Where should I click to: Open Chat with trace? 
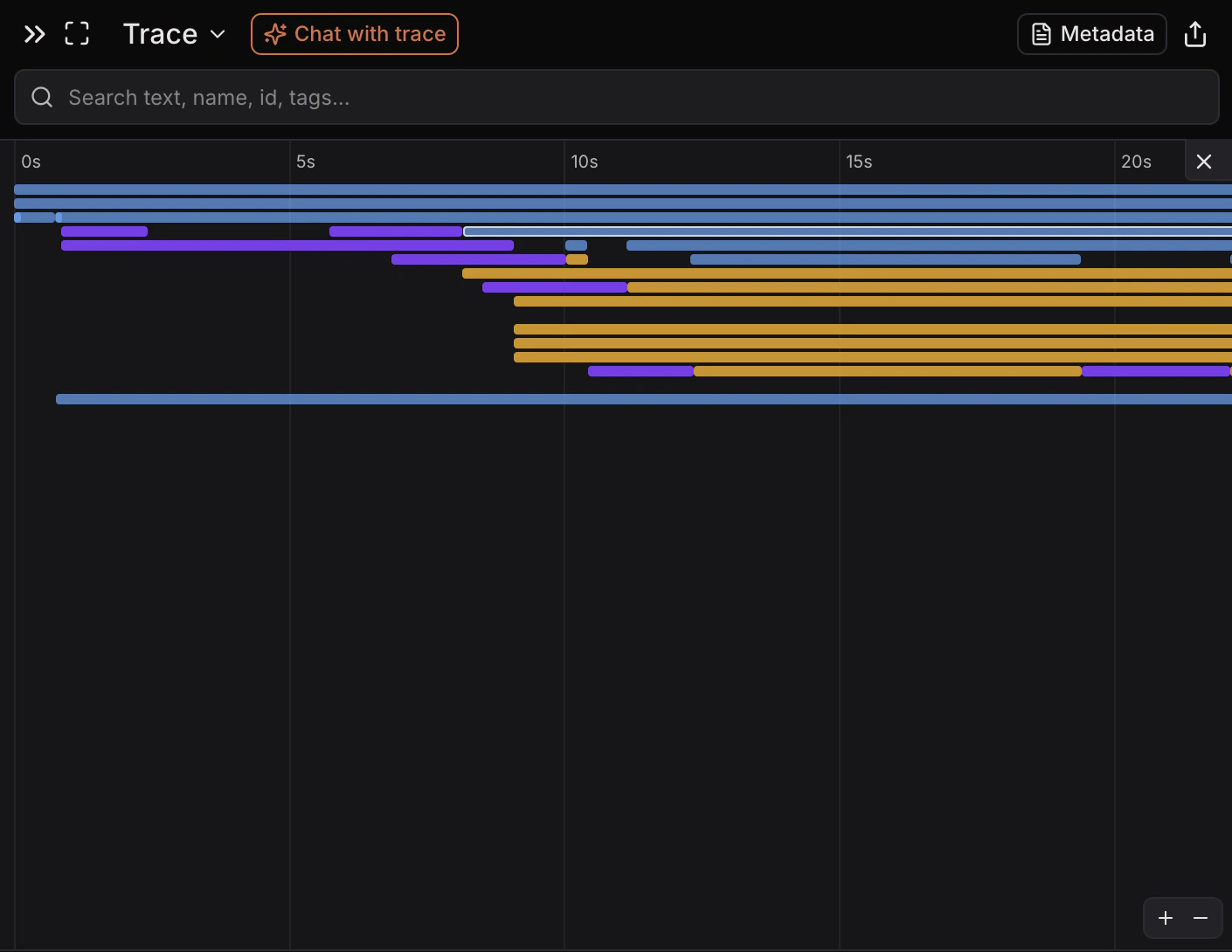tap(354, 34)
